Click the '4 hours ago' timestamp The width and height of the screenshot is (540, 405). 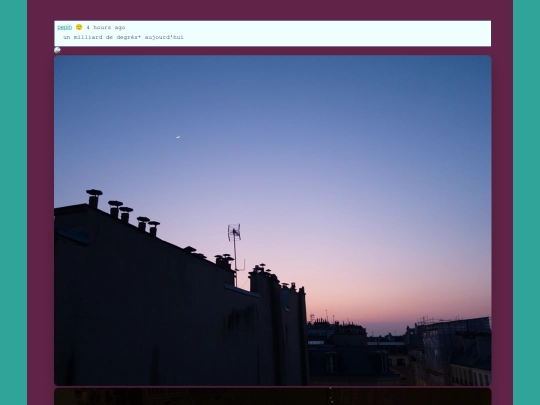106,28
